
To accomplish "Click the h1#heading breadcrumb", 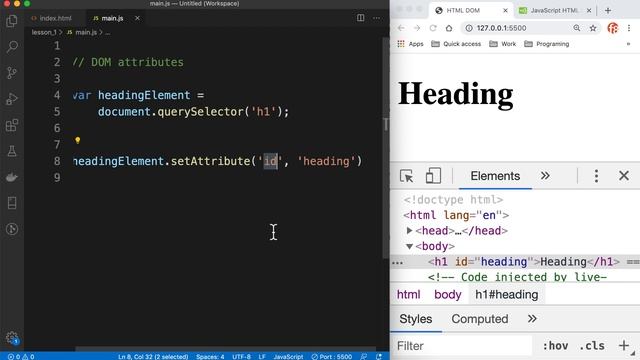I will (x=507, y=294).
